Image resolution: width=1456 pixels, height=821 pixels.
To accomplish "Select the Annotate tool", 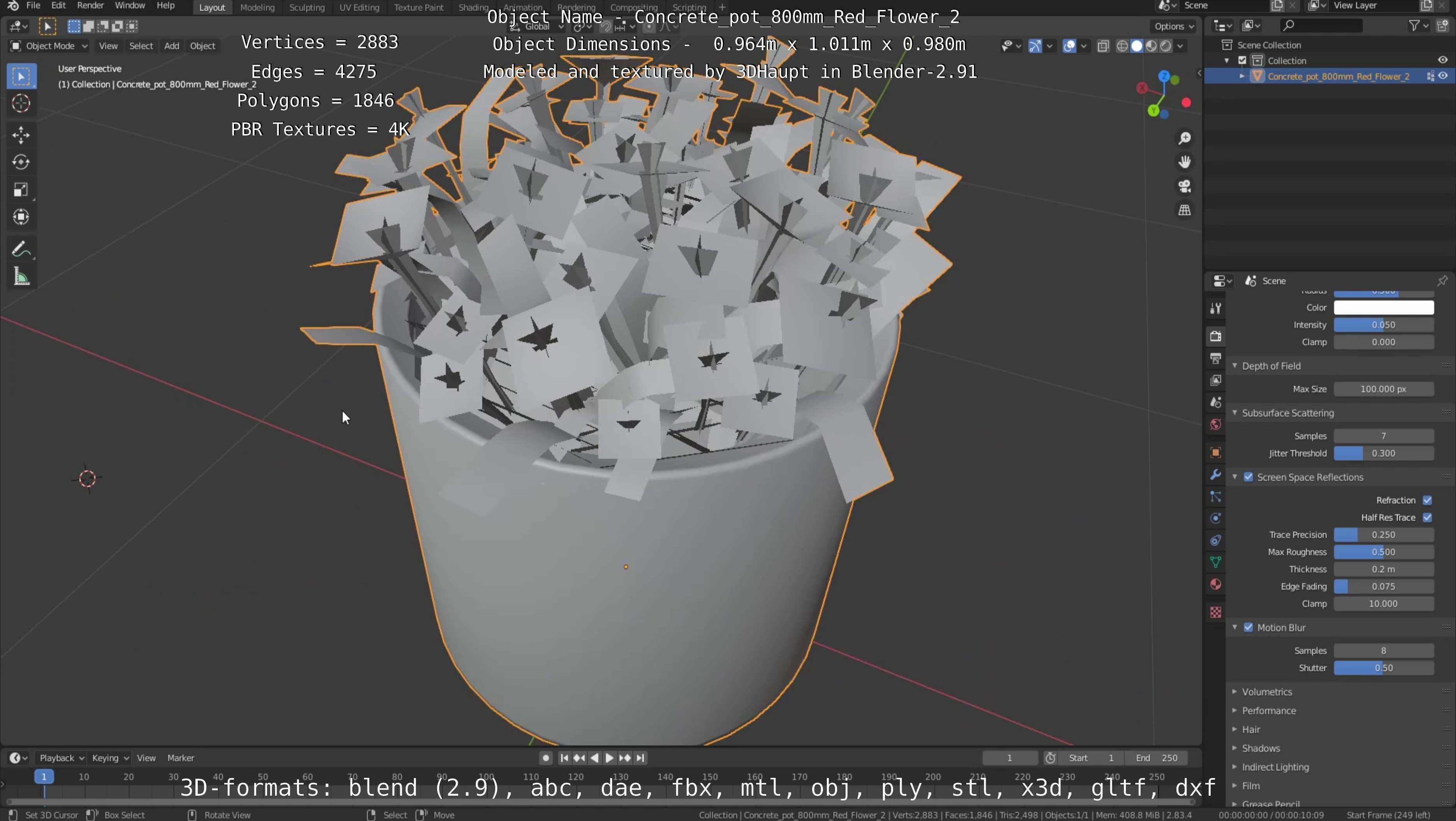I will [x=21, y=249].
